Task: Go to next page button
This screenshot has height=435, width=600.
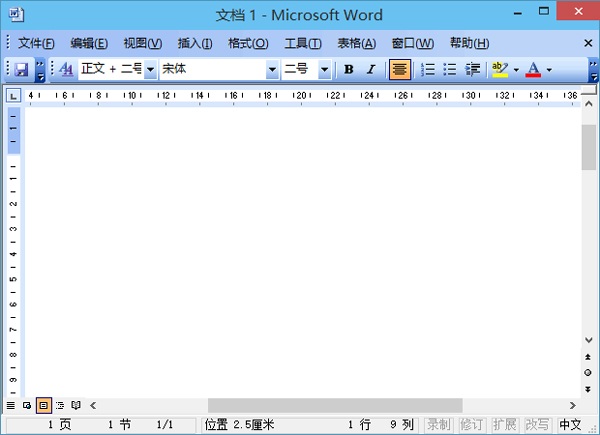Action: (x=588, y=389)
